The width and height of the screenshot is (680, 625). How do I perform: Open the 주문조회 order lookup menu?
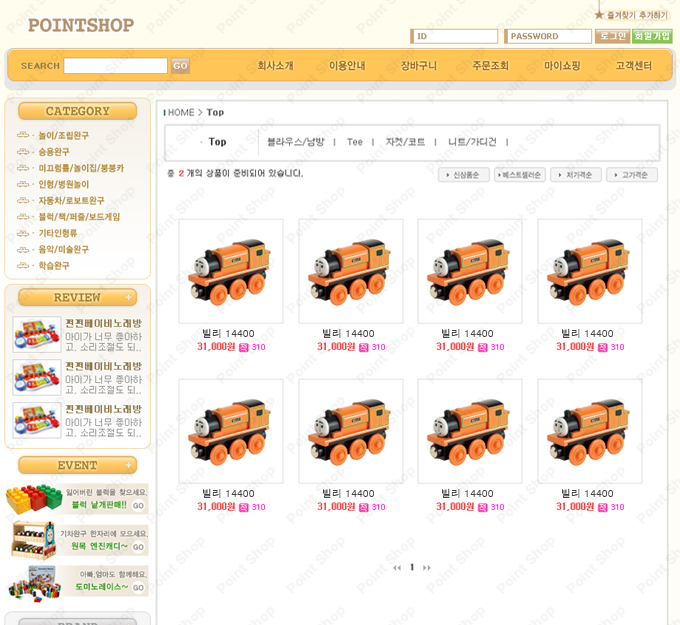tap(490, 65)
